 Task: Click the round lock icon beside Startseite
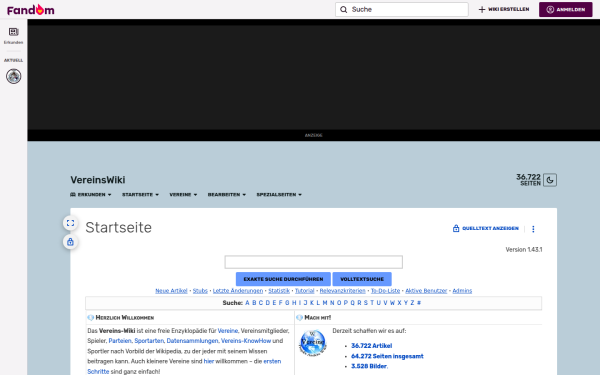(x=70, y=242)
